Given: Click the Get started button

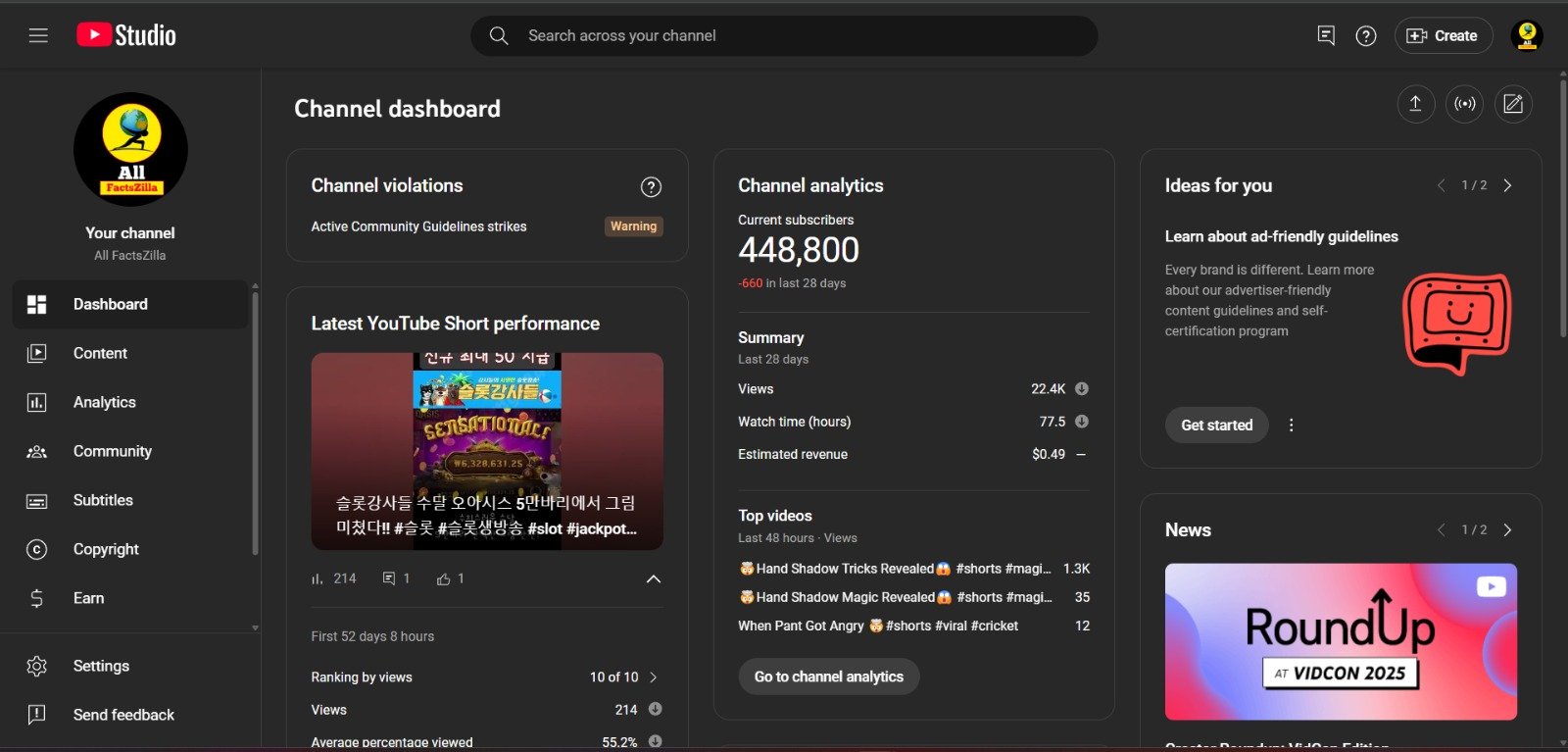Looking at the screenshot, I should [x=1216, y=425].
